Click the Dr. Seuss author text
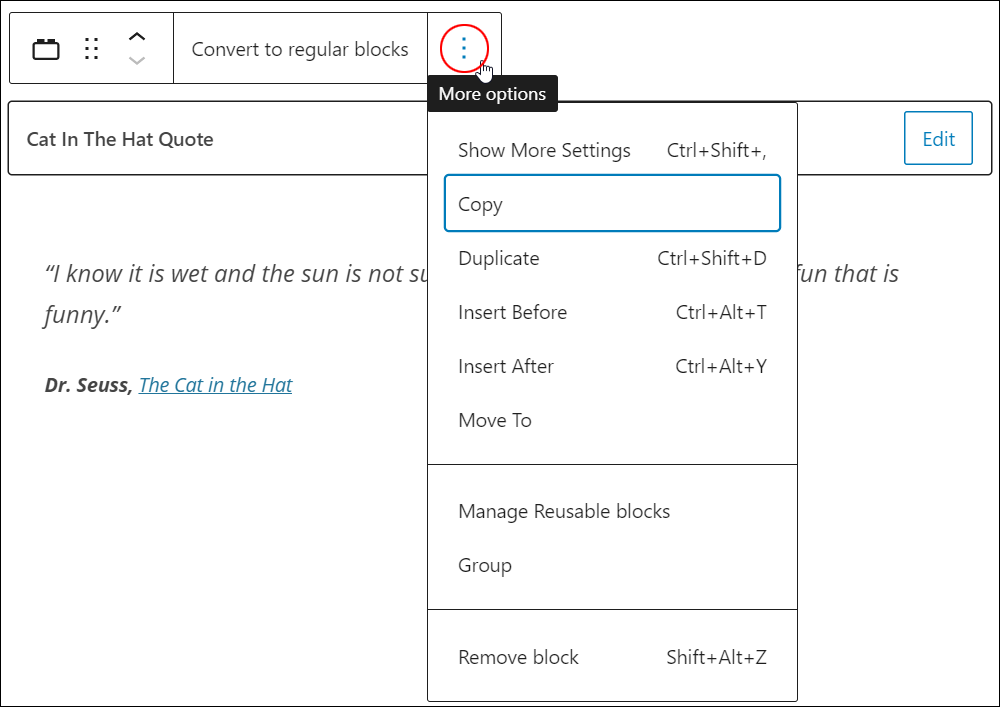This screenshot has width=1000, height=707. (89, 385)
